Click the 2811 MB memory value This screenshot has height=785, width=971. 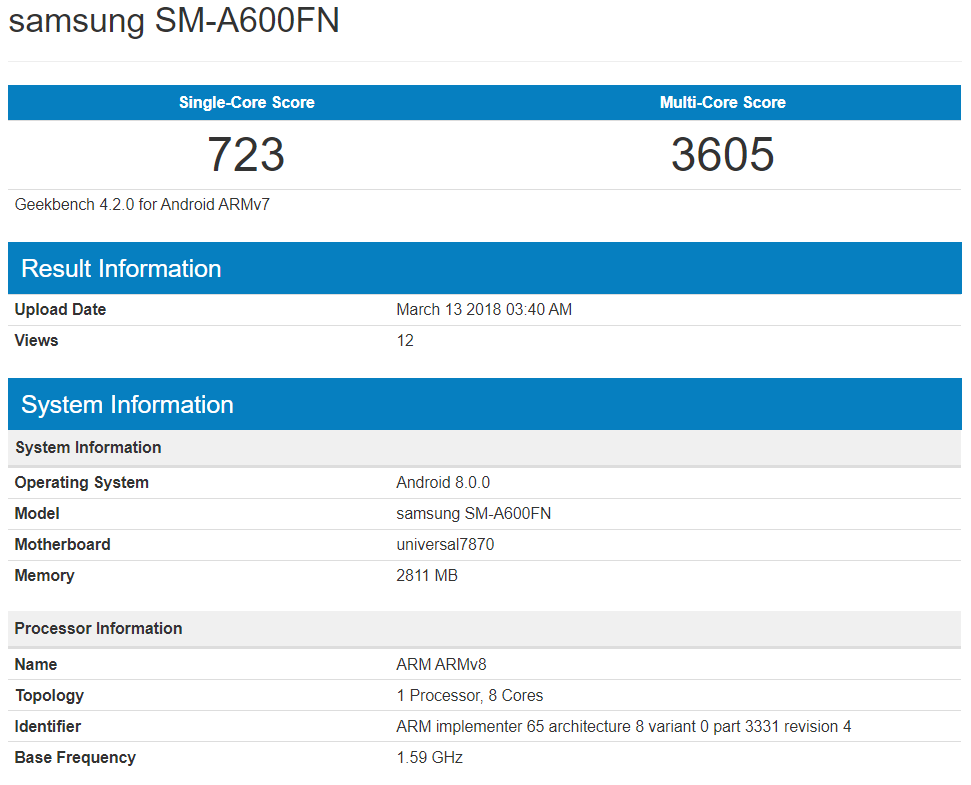click(427, 576)
